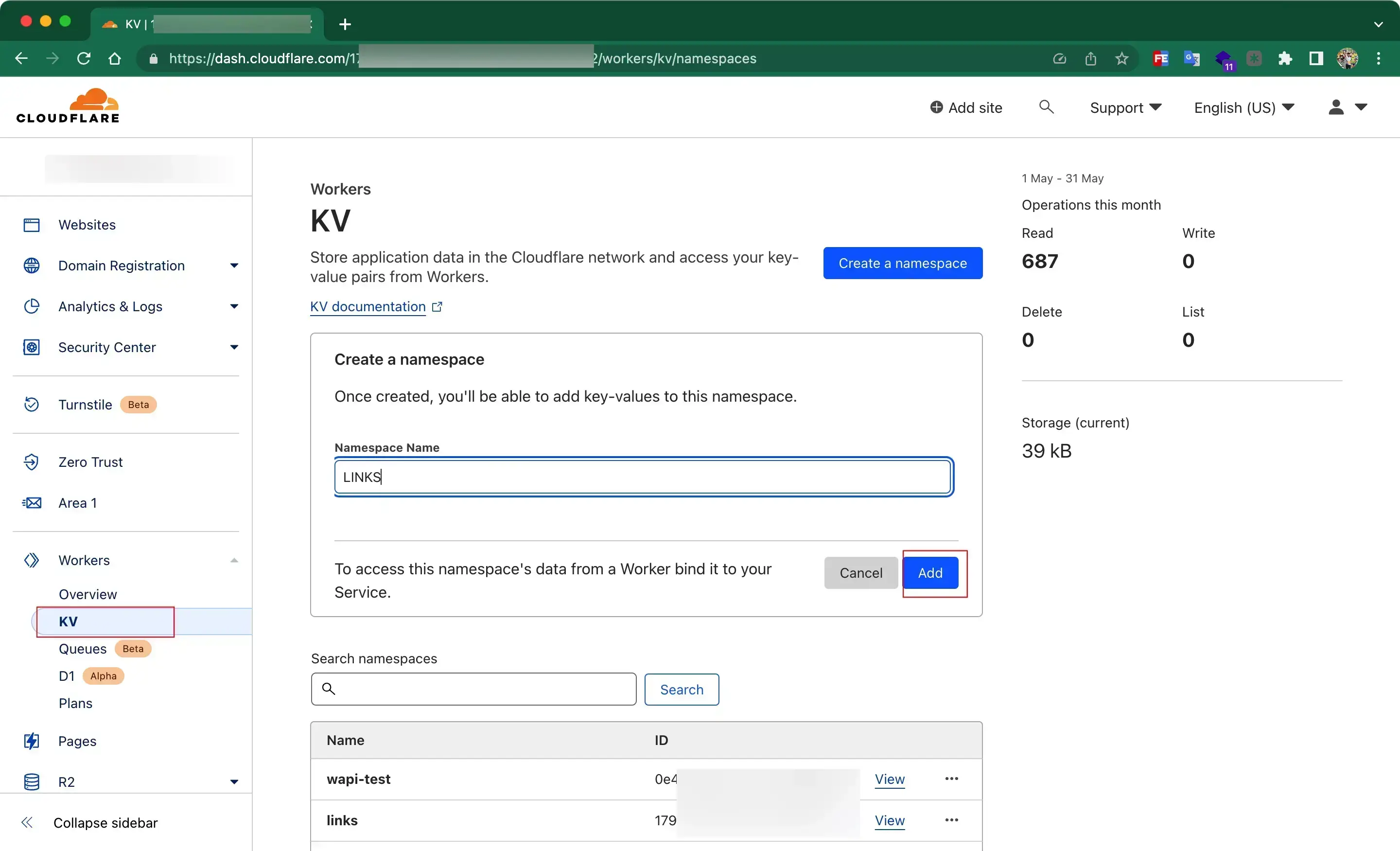This screenshot has width=1400, height=851.
Task: Click the Turnstile sidebar icon
Action: 31,404
